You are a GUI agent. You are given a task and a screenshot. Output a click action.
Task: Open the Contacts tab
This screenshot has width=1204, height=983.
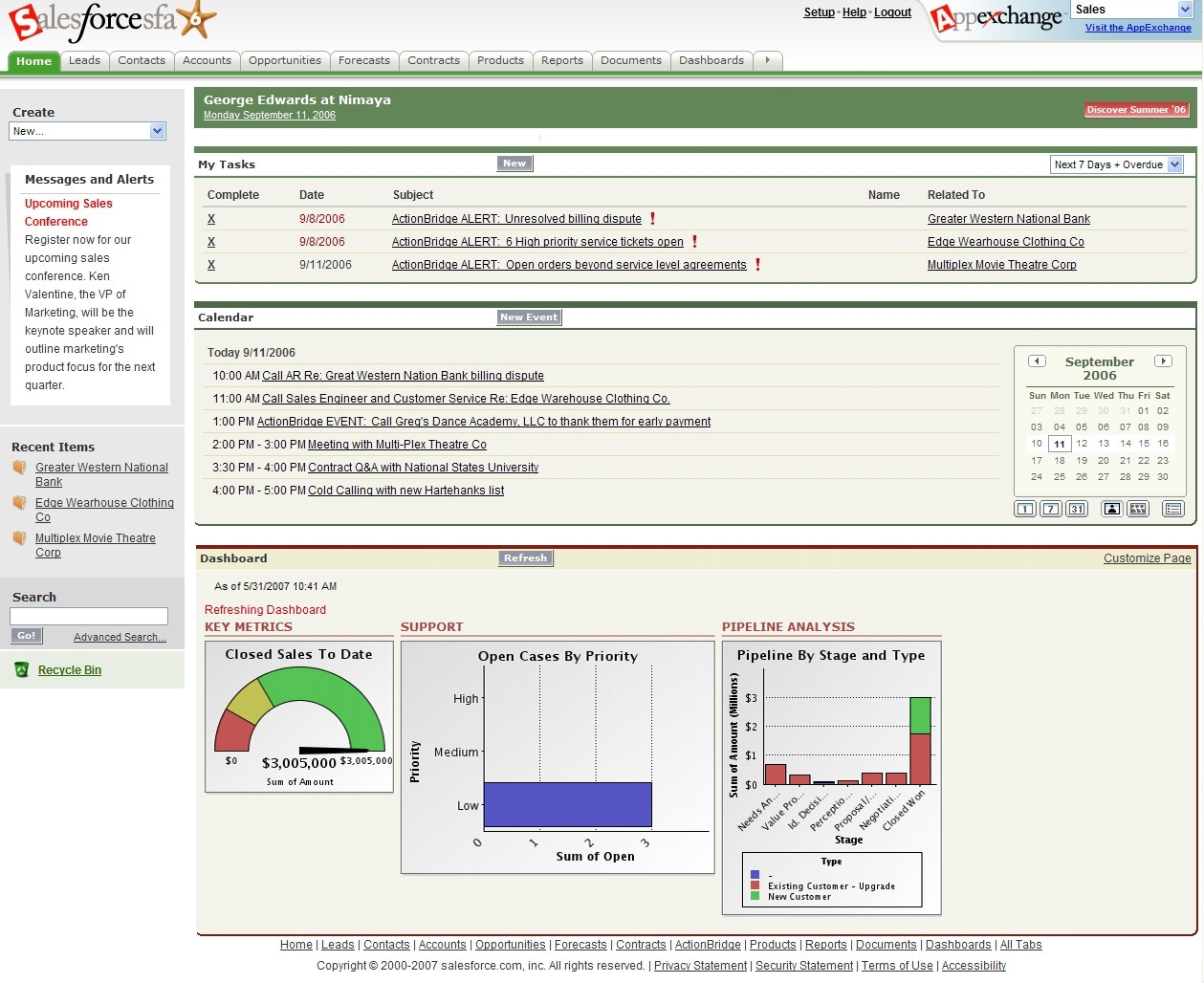142,60
